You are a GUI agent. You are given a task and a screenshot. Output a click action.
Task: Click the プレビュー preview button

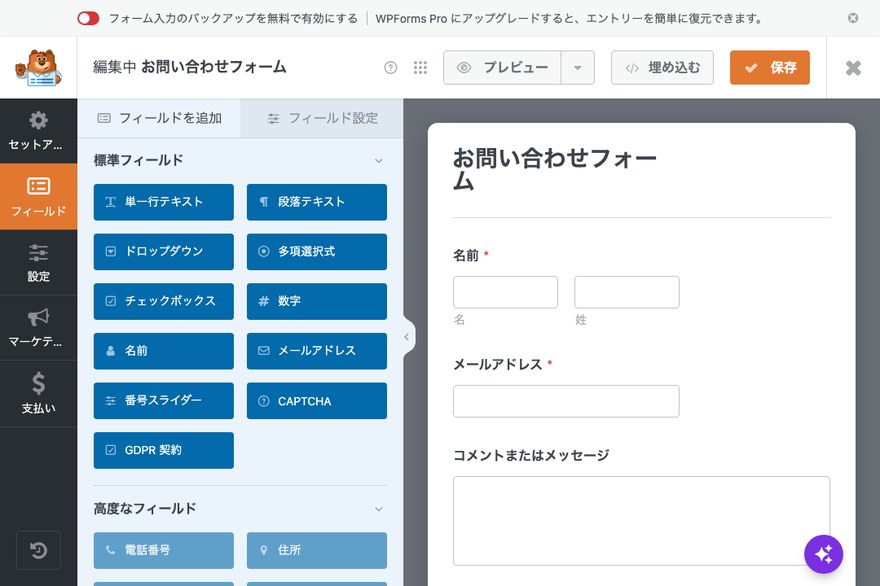tap(502, 68)
